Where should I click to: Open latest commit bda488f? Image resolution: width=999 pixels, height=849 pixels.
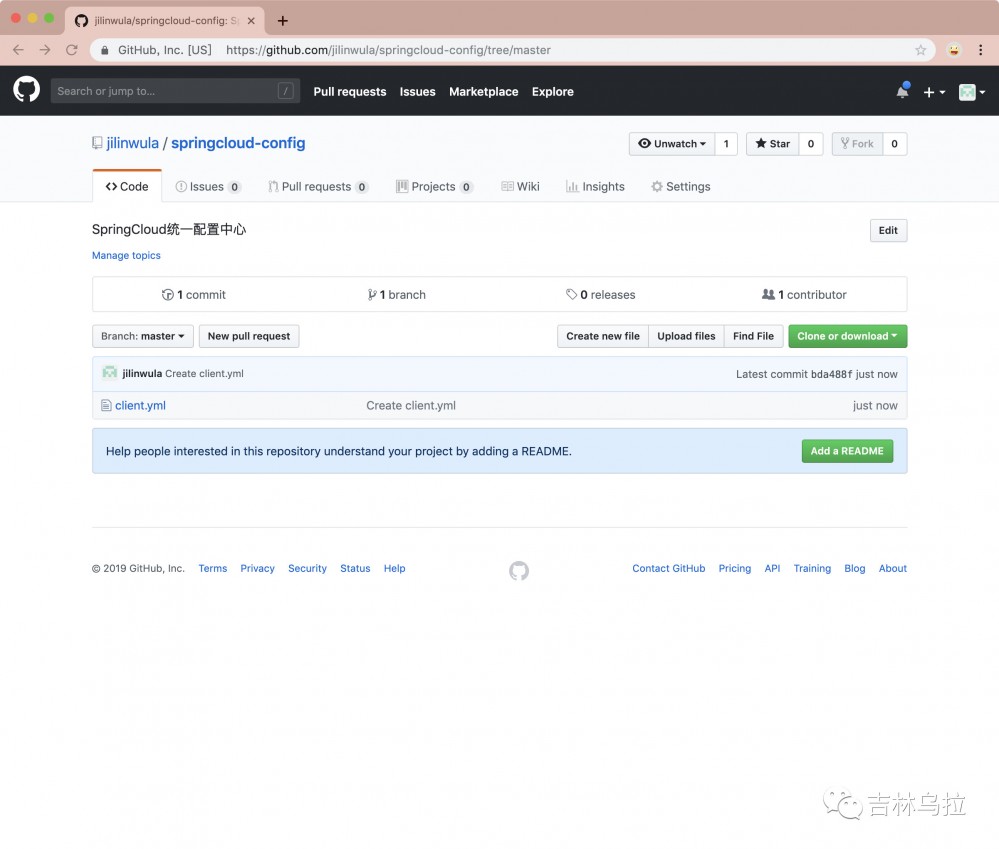pyautogui.click(x=831, y=375)
